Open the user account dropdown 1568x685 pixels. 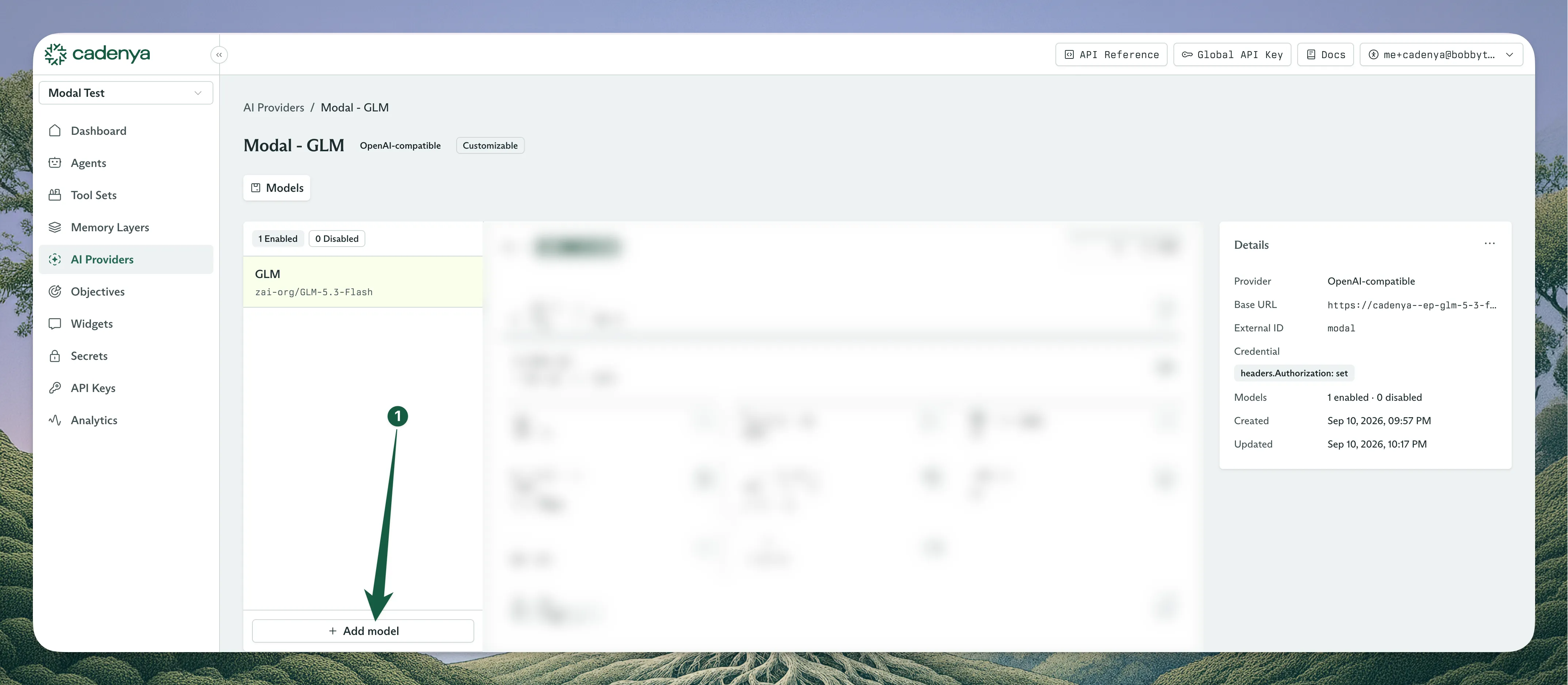point(1441,55)
